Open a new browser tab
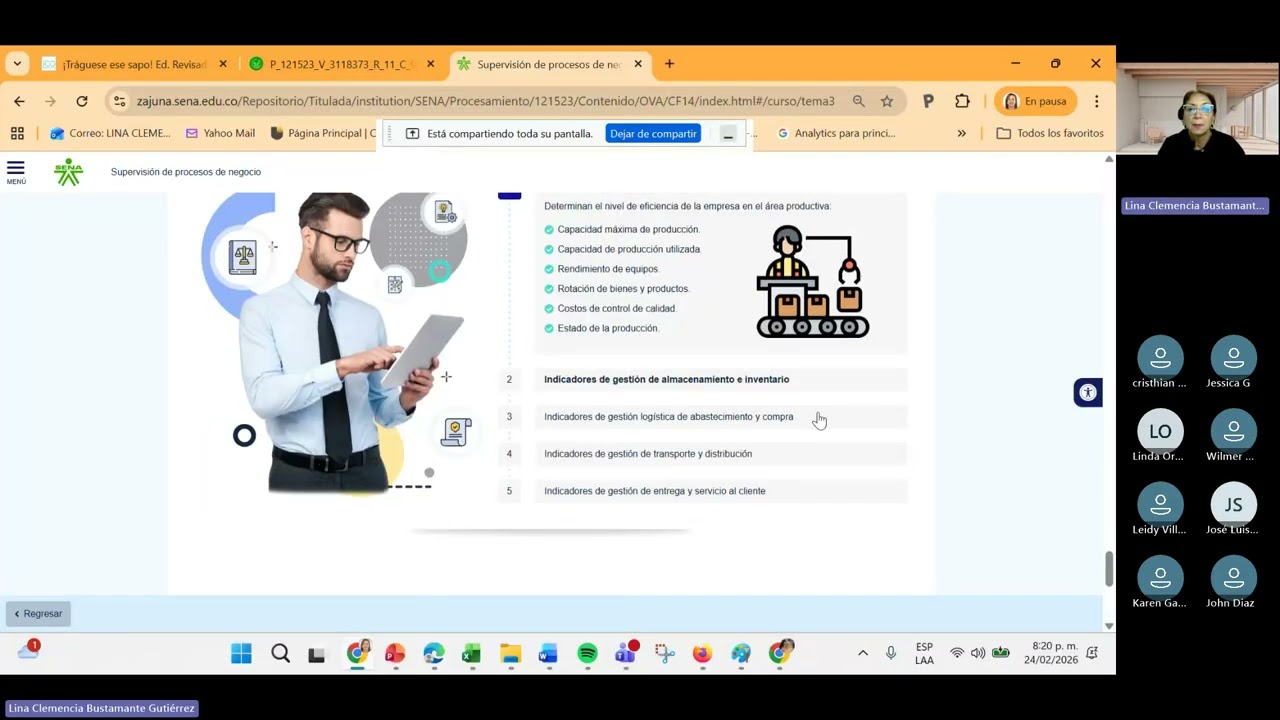The width and height of the screenshot is (1280, 720). point(669,64)
